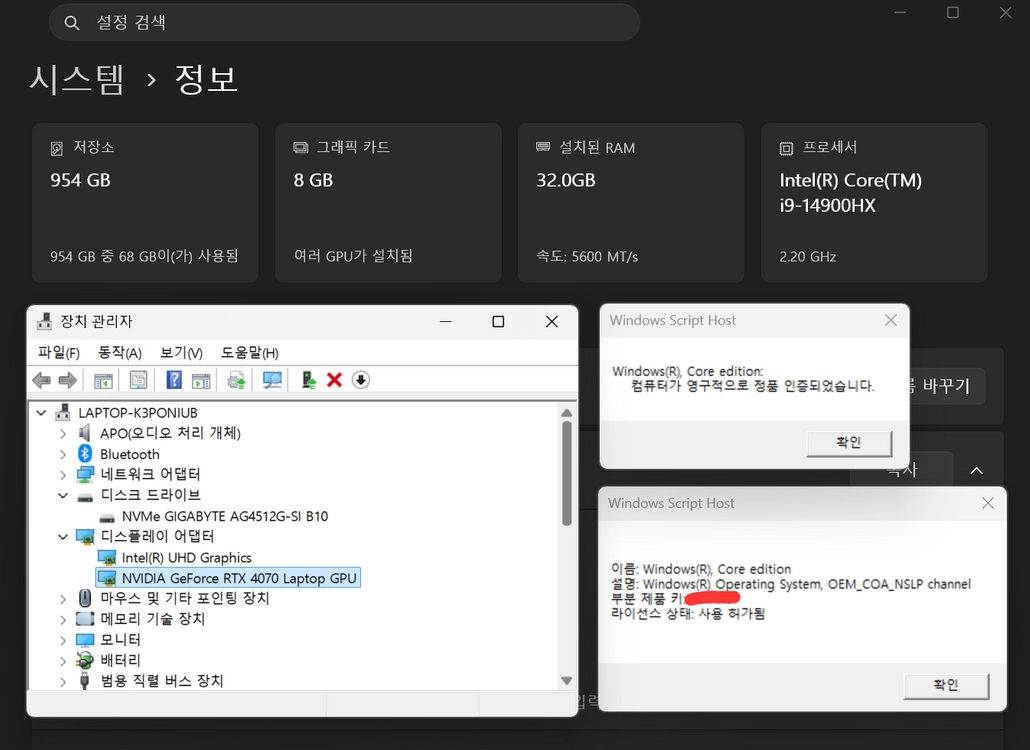Expand the 범용 직렬 버스 장치 category
Image resolution: width=1030 pixels, height=750 pixels.
click(x=63, y=681)
